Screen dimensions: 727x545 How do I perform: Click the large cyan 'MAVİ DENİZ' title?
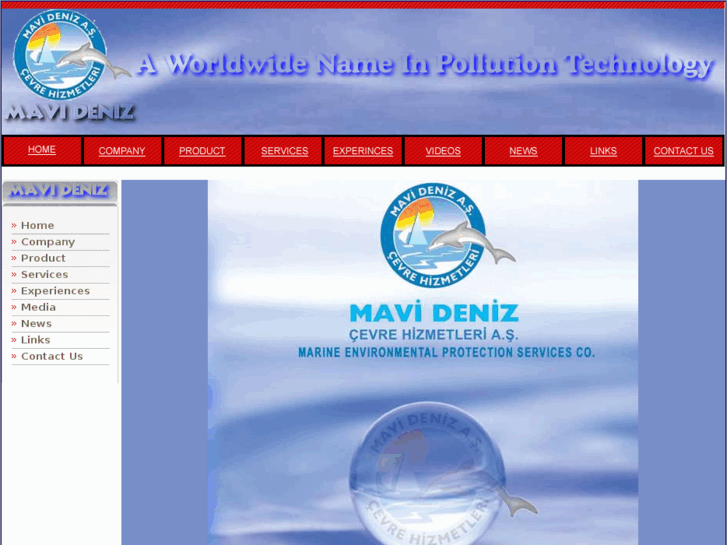click(434, 312)
